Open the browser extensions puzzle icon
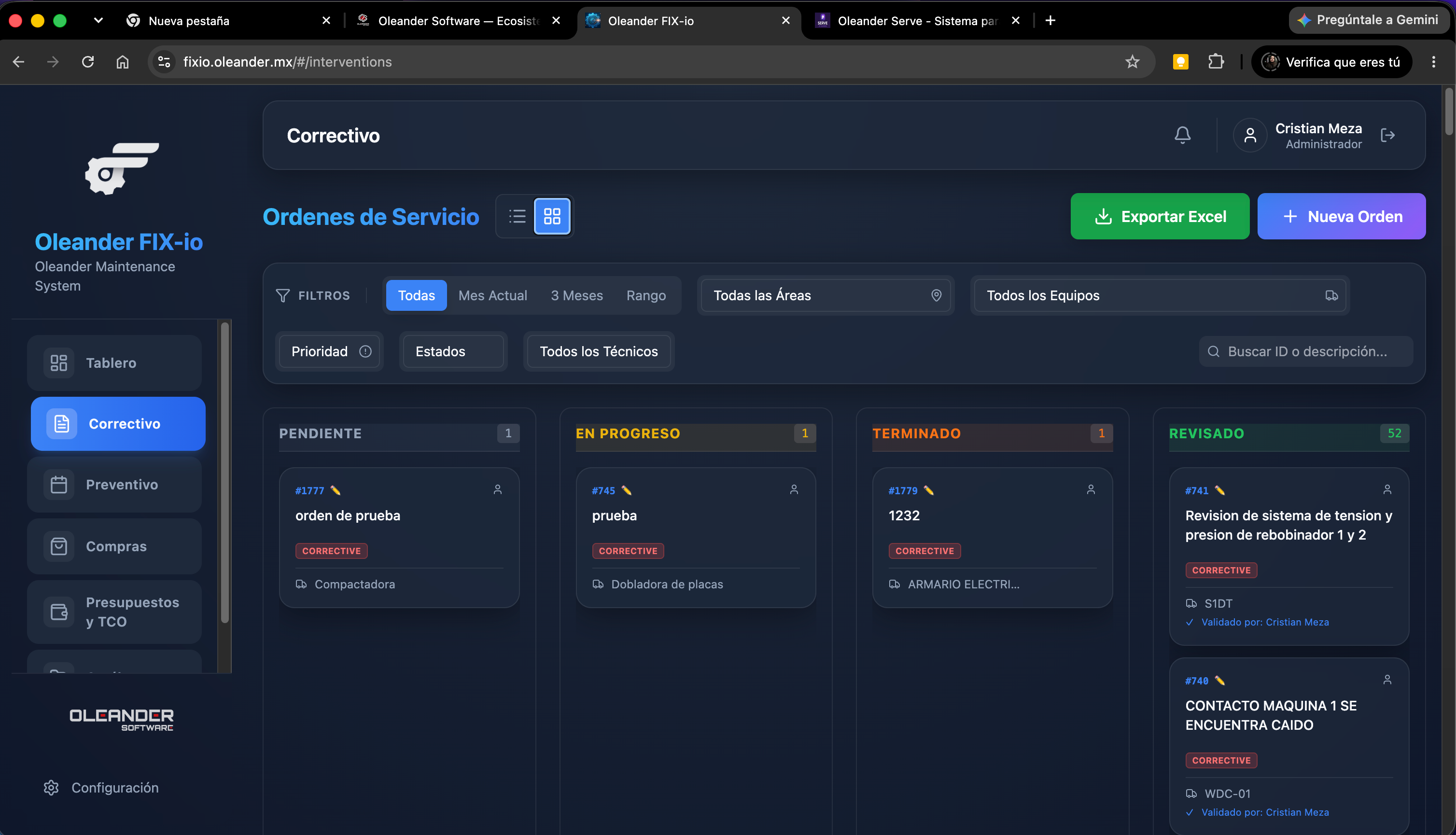The width and height of the screenshot is (1456, 835). [x=1216, y=62]
